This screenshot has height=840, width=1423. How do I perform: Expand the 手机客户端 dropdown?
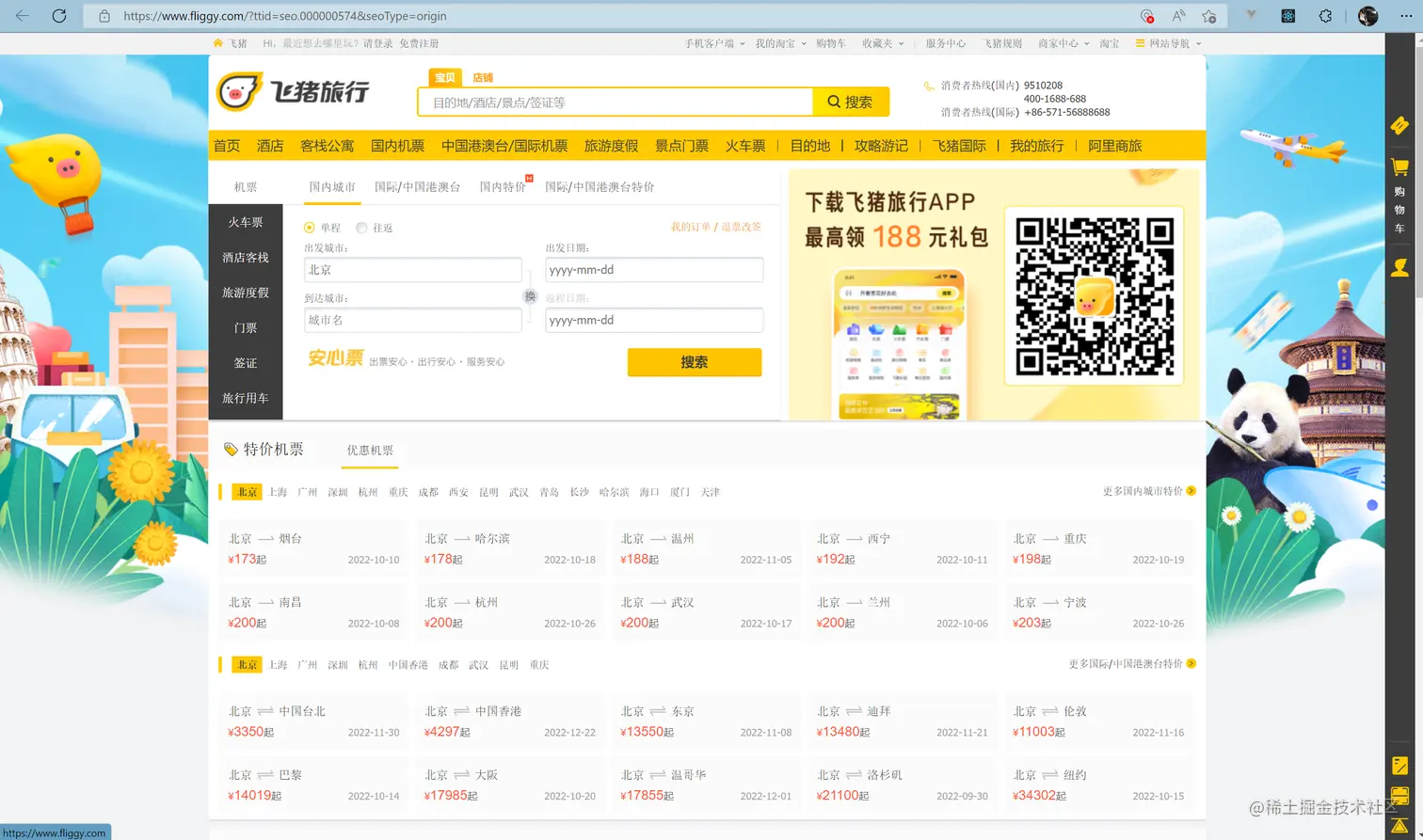(x=714, y=43)
